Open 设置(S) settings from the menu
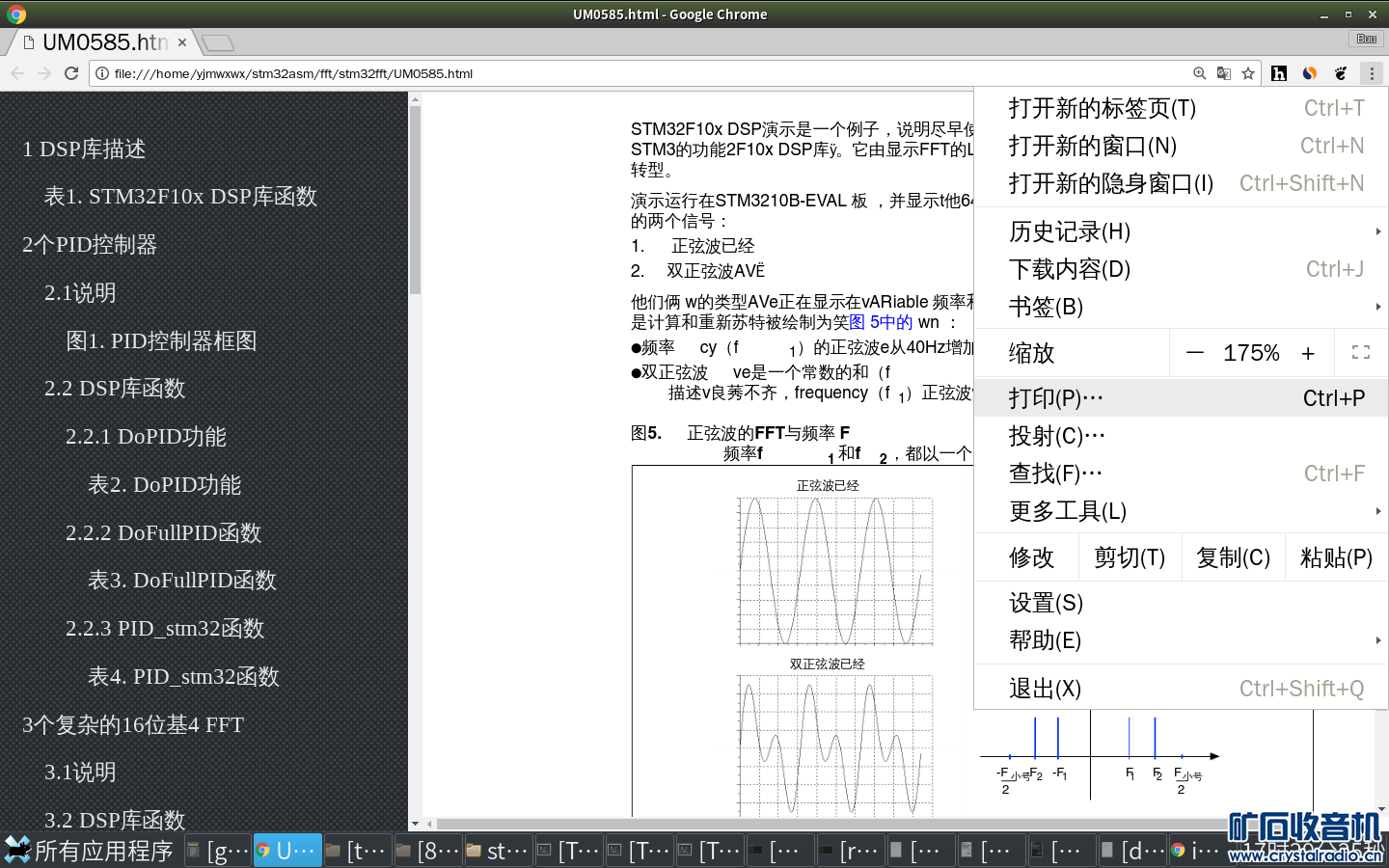 [x=1181, y=603]
